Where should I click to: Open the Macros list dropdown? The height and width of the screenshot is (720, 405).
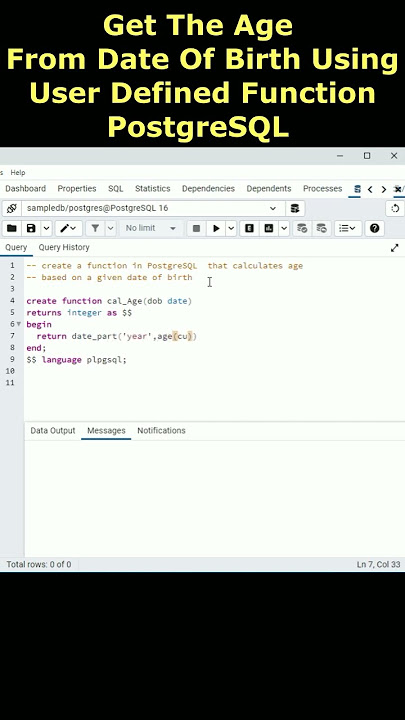coord(348,228)
